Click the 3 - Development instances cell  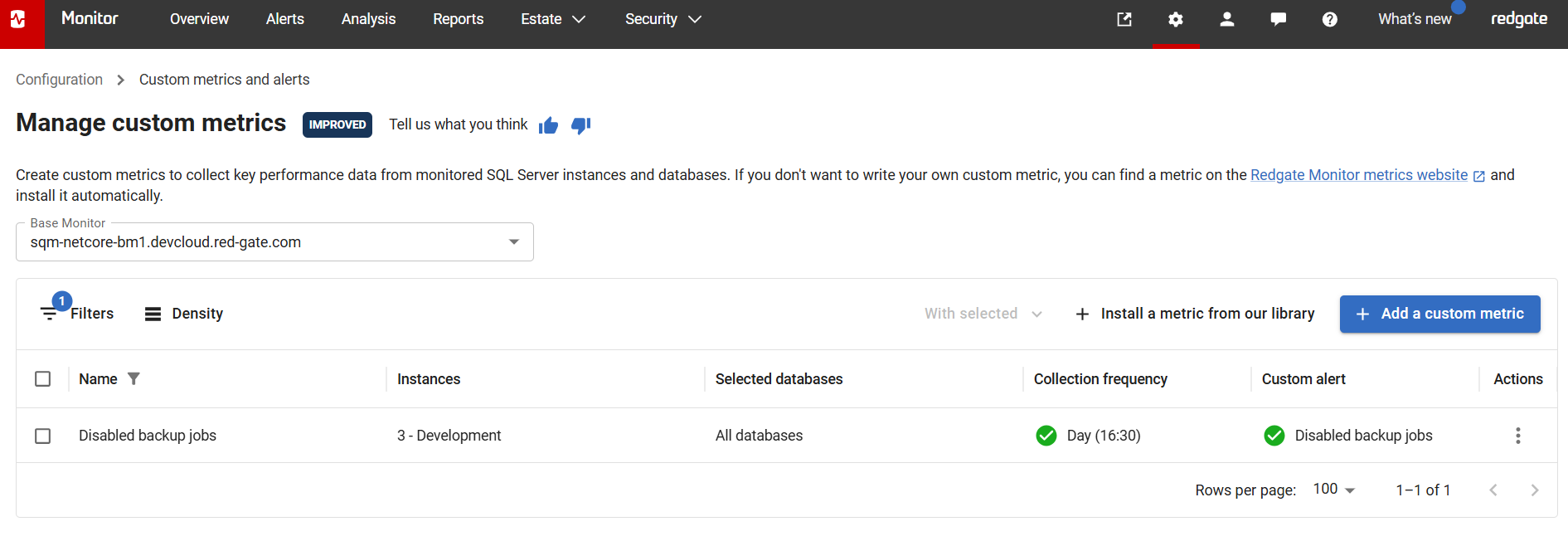449,436
